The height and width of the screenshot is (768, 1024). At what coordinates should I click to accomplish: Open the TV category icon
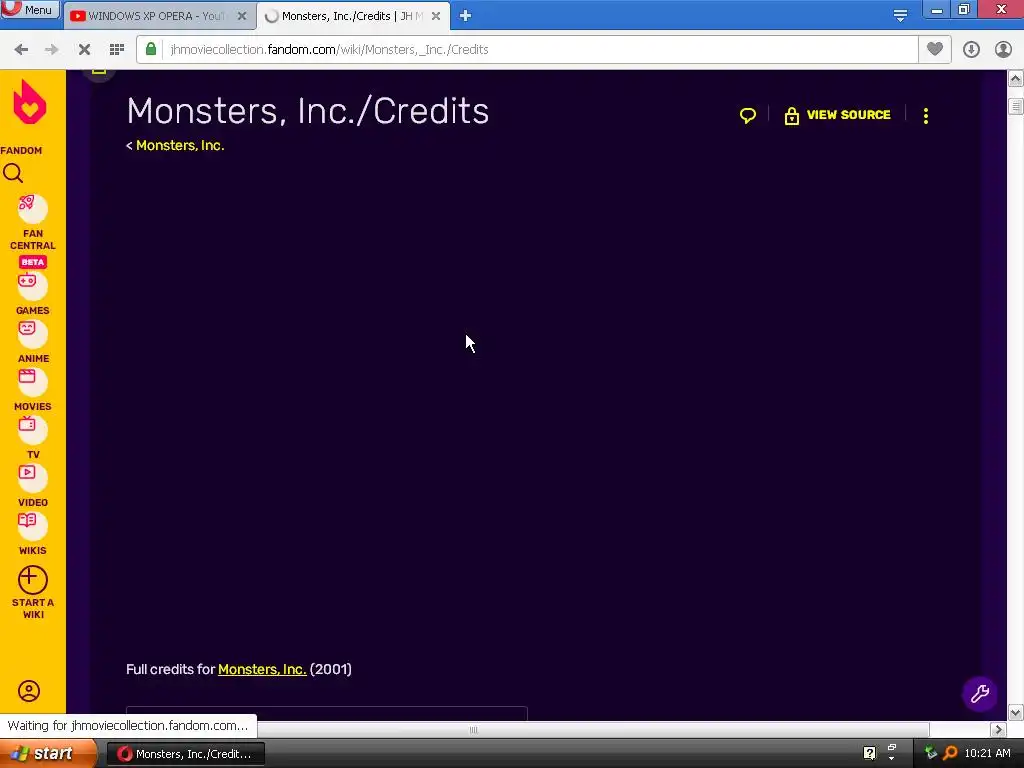pyautogui.click(x=32, y=430)
